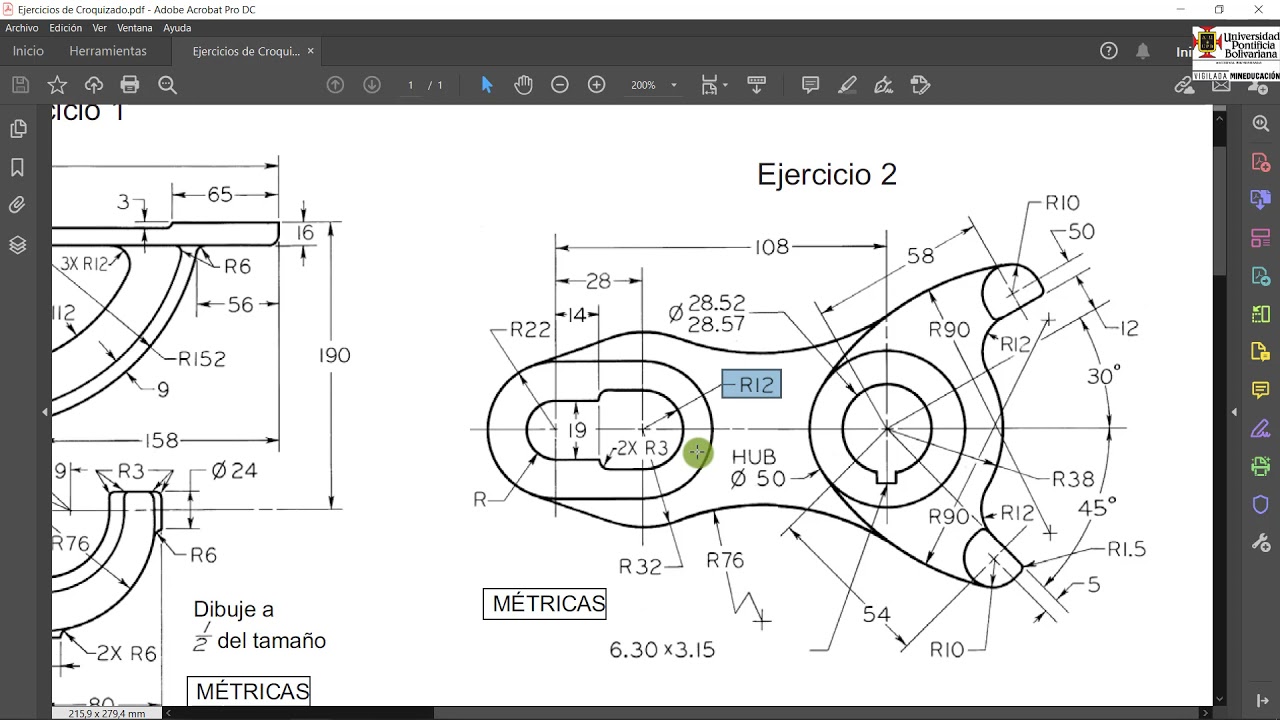Open the Ayuda menu
The image size is (1280, 720).
click(x=177, y=28)
